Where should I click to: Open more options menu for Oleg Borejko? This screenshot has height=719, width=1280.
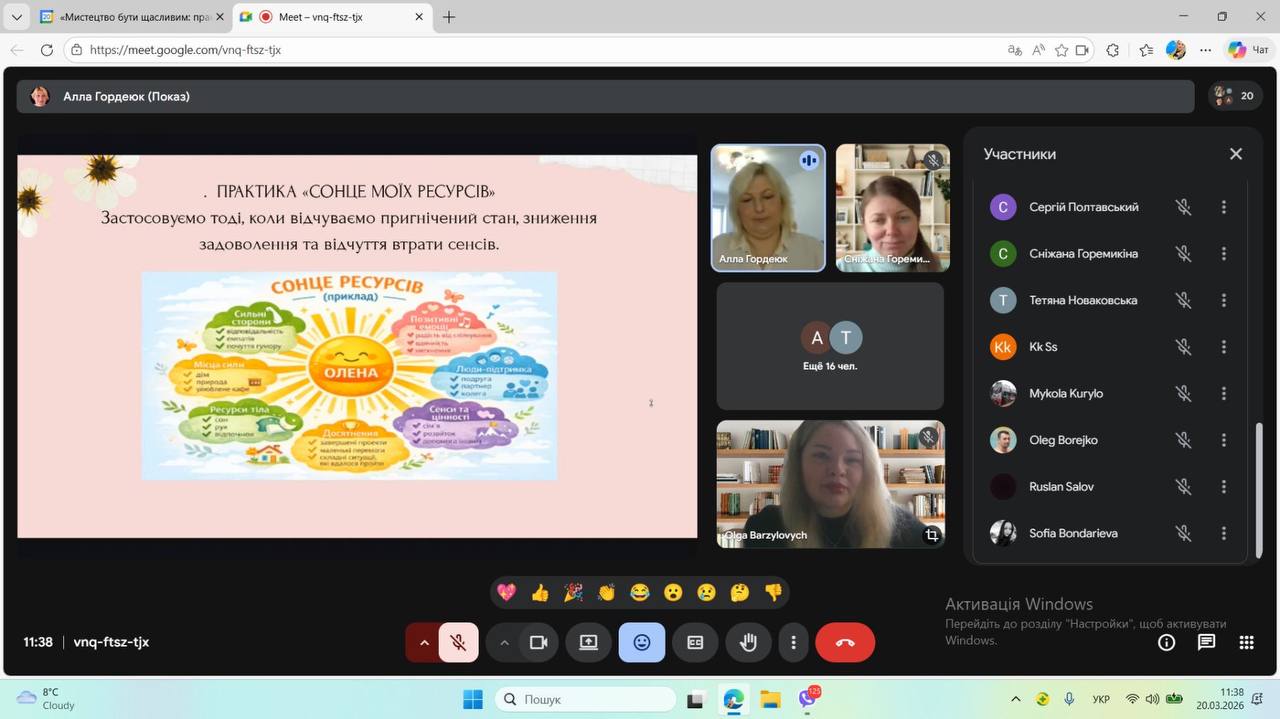pos(1223,440)
